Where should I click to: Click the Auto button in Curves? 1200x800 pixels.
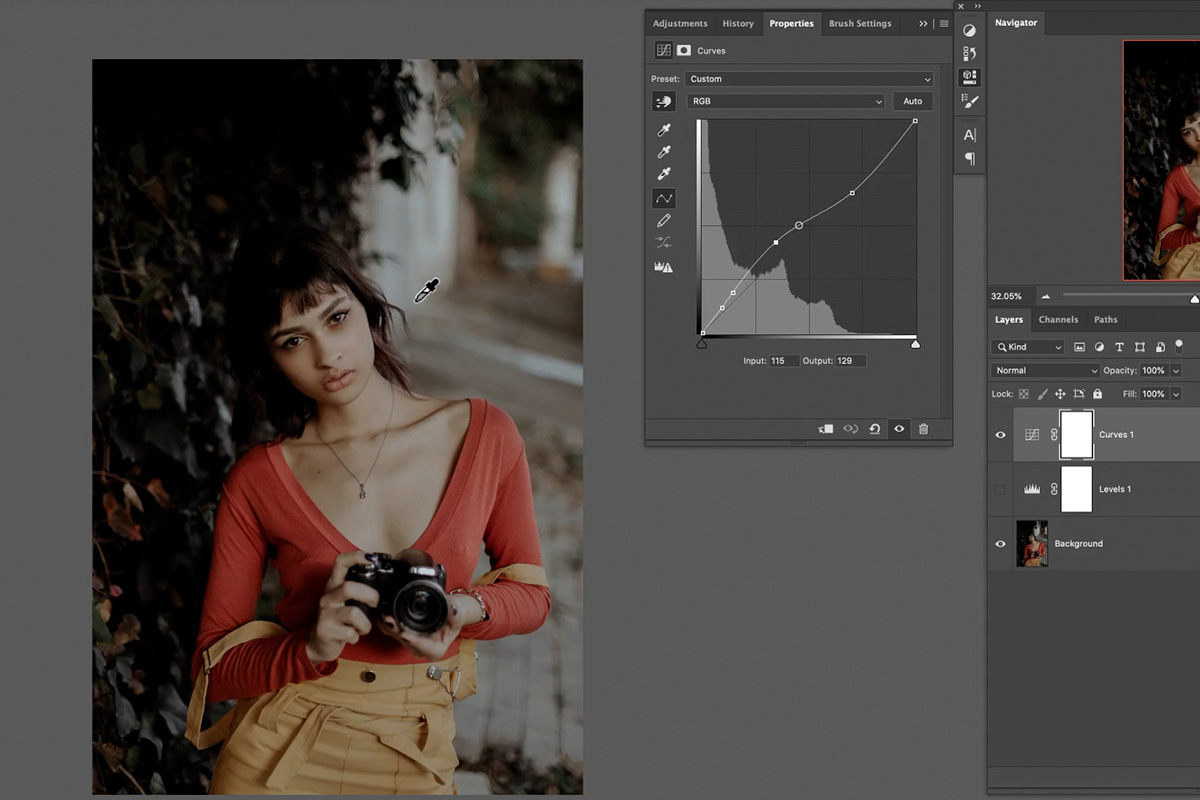[912, 101]
